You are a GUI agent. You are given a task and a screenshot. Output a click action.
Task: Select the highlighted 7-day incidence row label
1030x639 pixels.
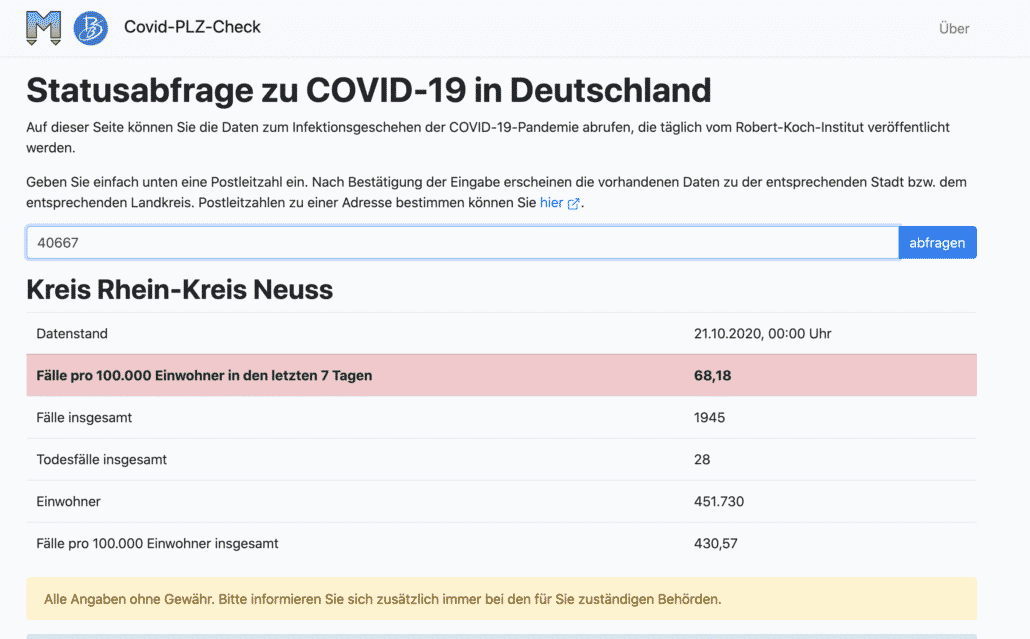click(204, 376)
